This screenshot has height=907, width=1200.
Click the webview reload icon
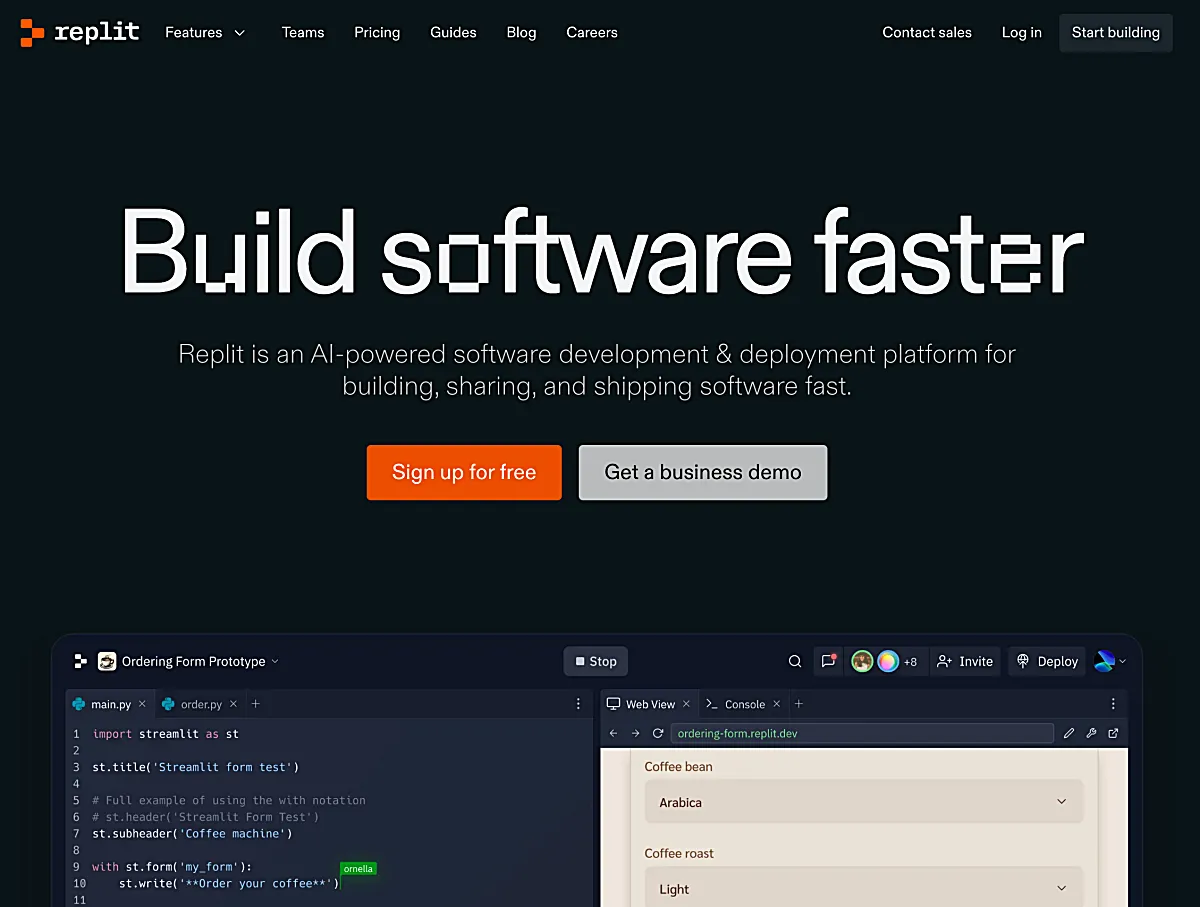658,733
